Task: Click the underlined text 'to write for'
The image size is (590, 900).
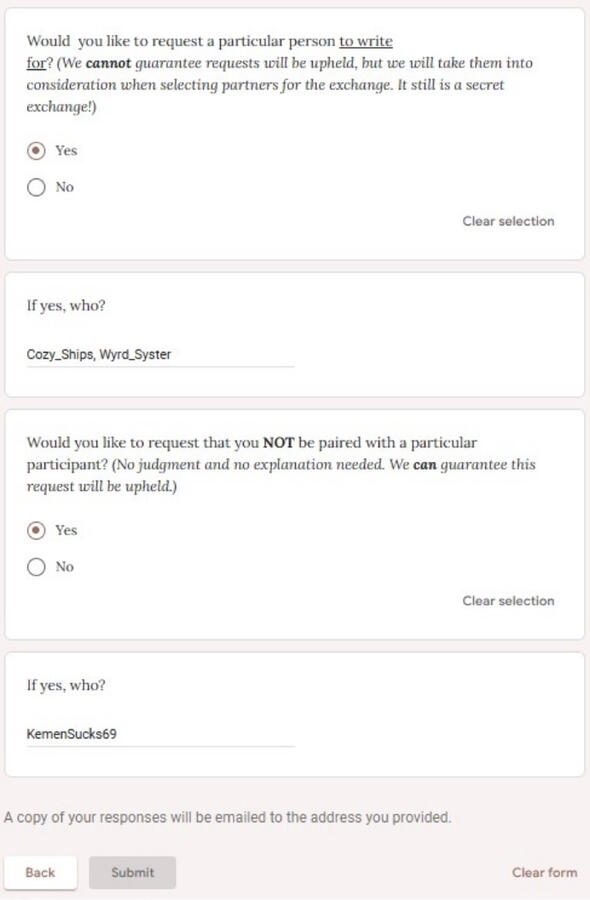Action: 360,41
